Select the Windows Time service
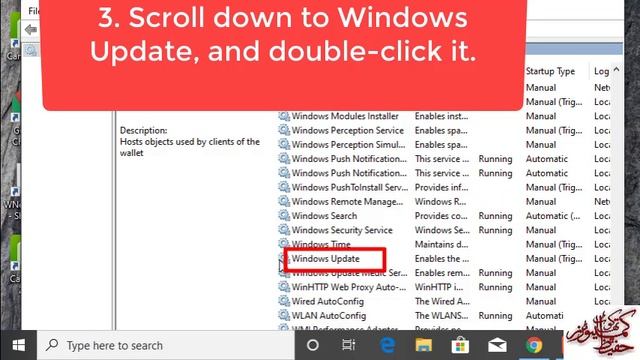Image resolution: width=640 pixels, height=360 pixels. pyautogui.click(x=321, y=244)
